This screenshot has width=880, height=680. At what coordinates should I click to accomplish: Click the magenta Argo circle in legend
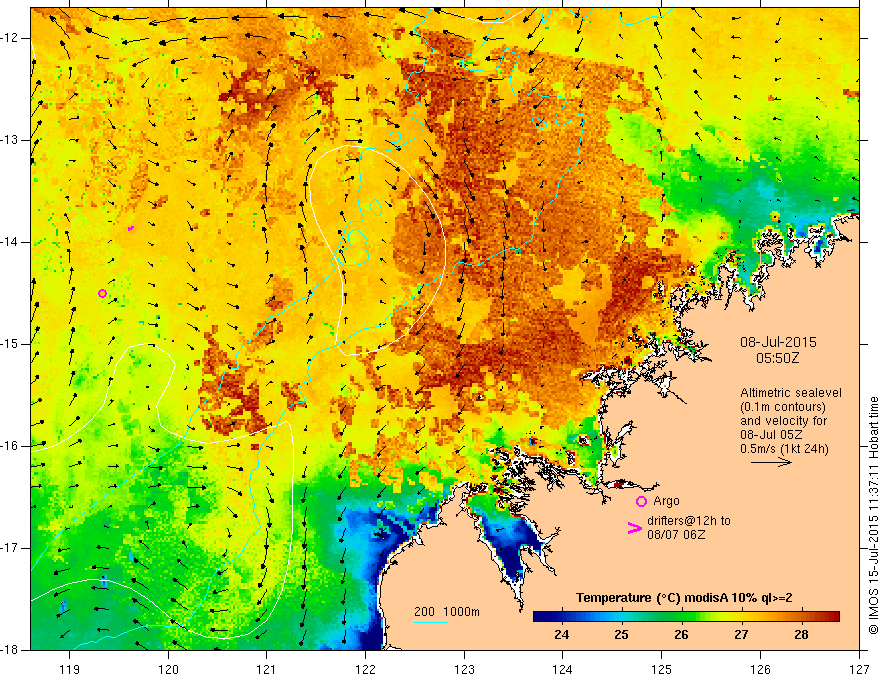click(641, 502)
